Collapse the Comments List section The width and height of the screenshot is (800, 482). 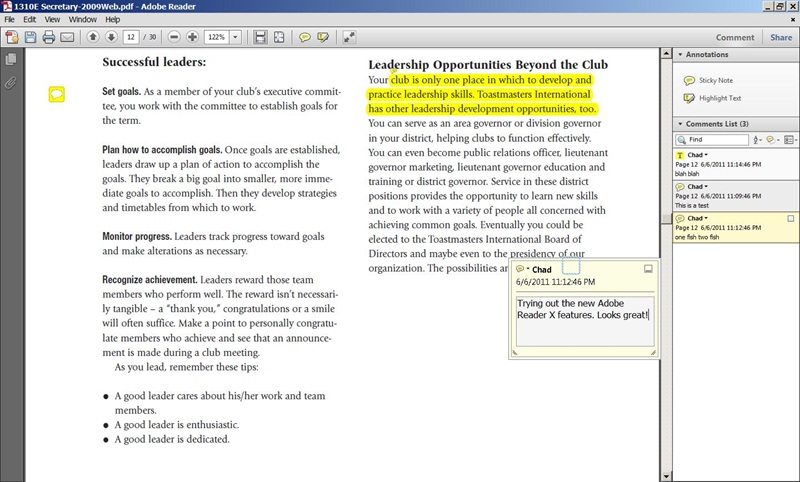coord(680,124)
